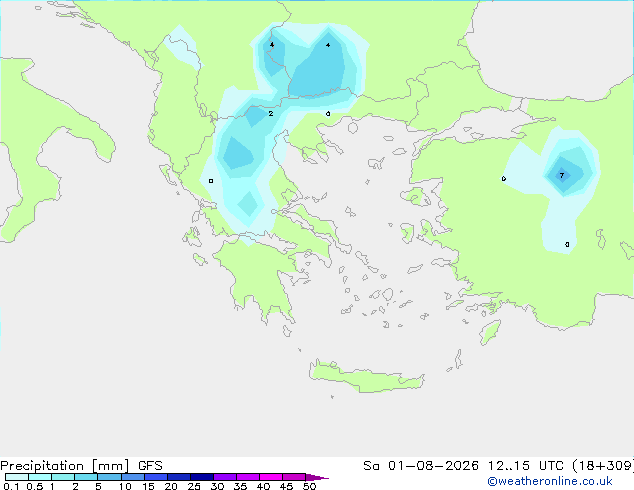Click the 10–15 mm legend swatch
Image resolution: width=634 pixels, height=490 pixels.
coord(132,477)
